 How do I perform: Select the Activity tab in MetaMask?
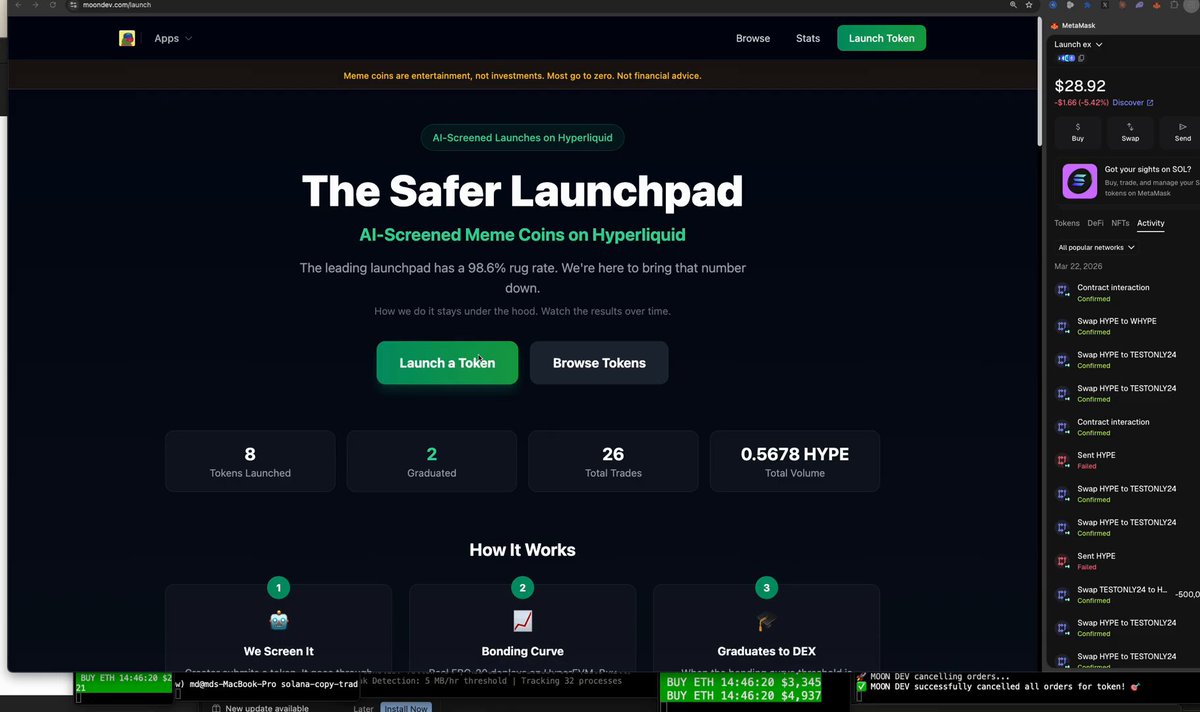coord(1151,223)
